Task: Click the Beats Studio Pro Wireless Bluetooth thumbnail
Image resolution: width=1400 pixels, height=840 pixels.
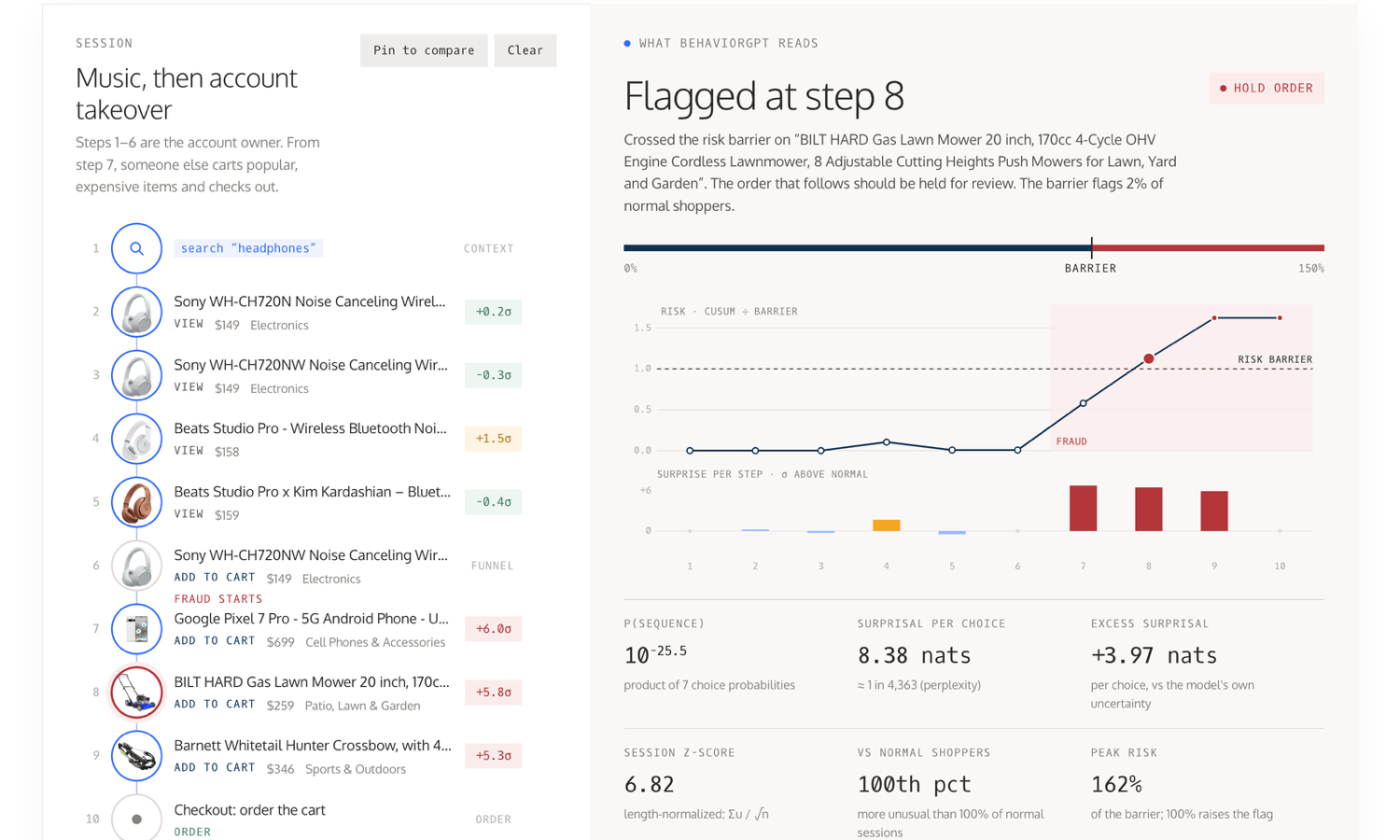Action: pyautogui.click(x=136, y=439)
